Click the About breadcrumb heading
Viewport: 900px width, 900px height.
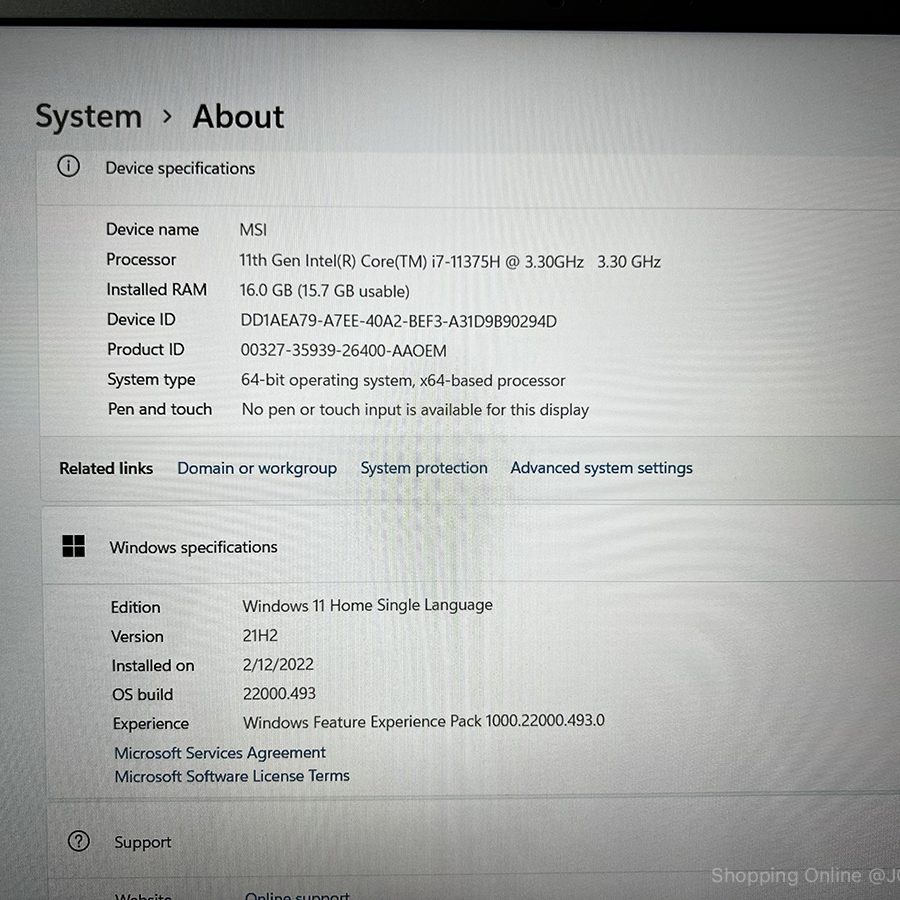238,117
